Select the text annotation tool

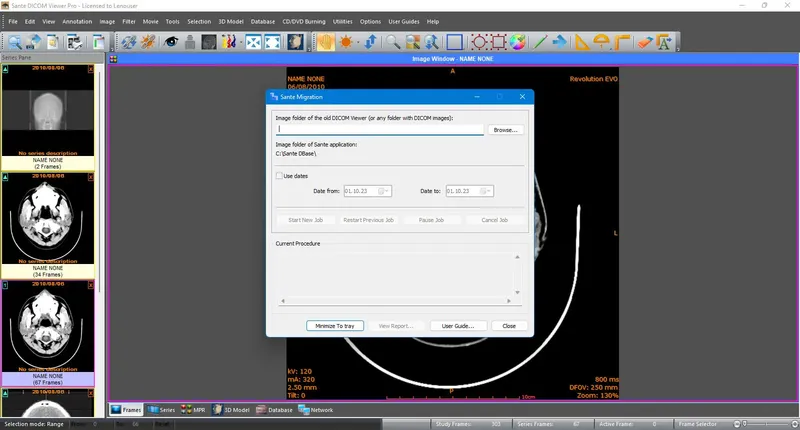[x=664, y=42]
